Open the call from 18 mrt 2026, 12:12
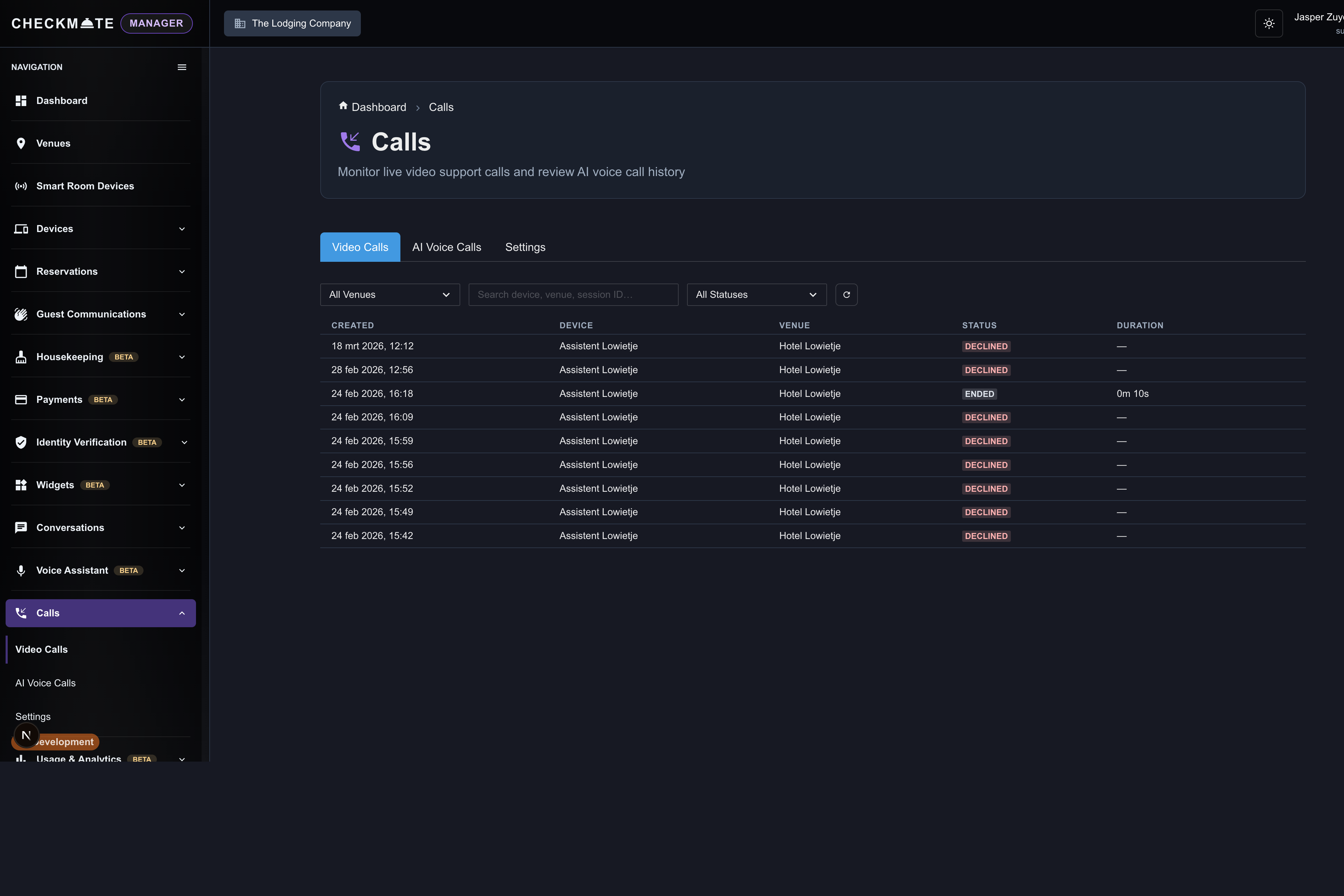The image size is (1344, 896). tap(813, 346)
